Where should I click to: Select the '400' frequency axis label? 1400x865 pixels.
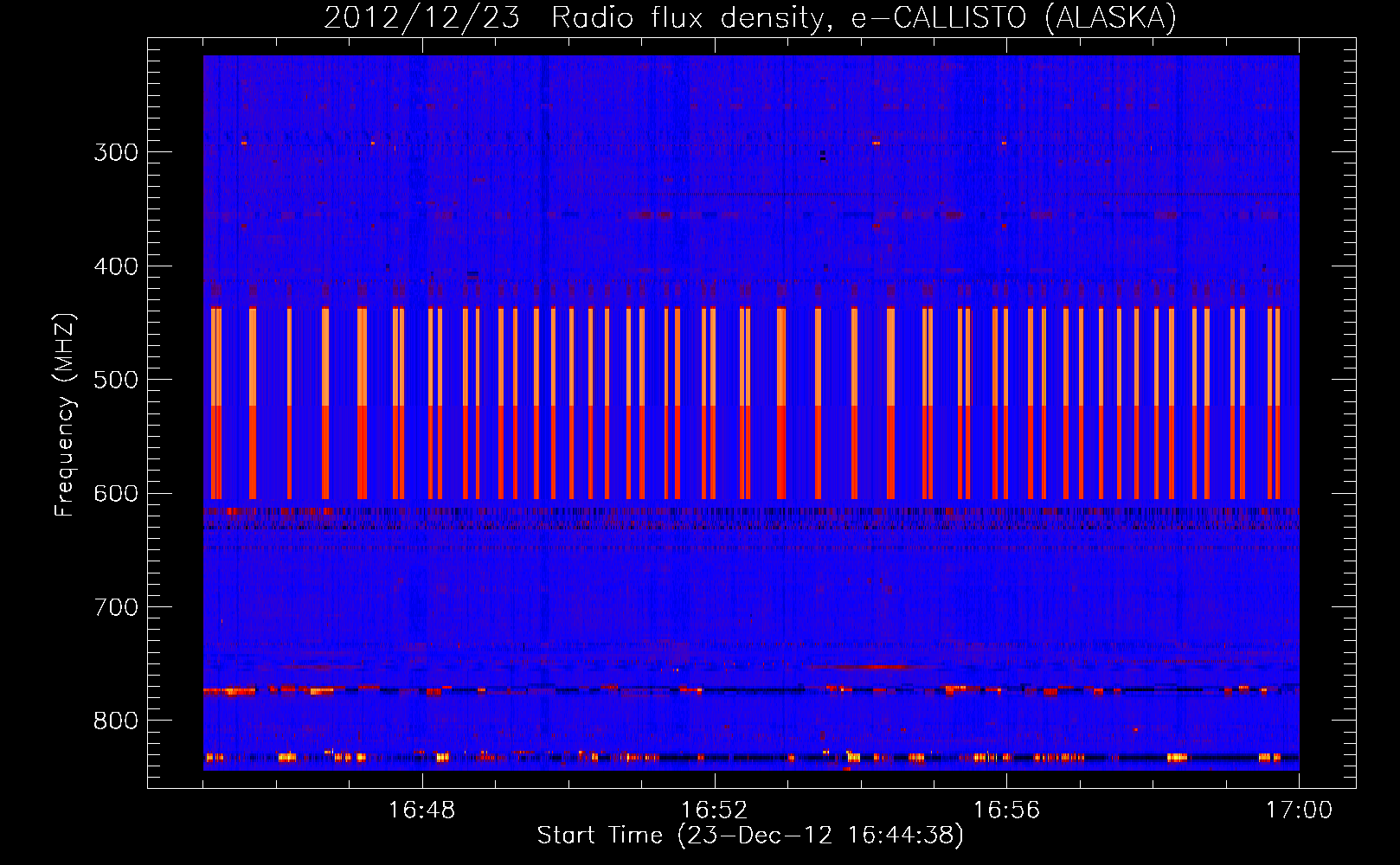116,266
